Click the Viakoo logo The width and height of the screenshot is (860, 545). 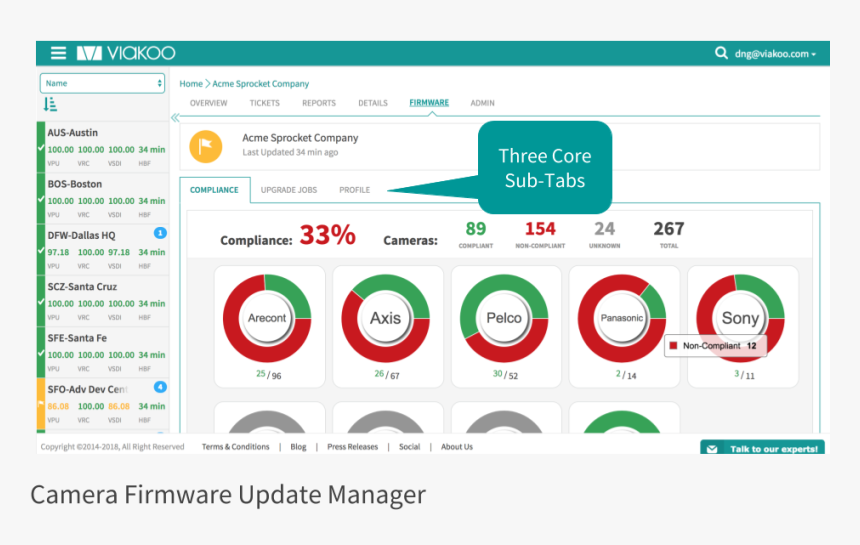(x=126, y=53)
